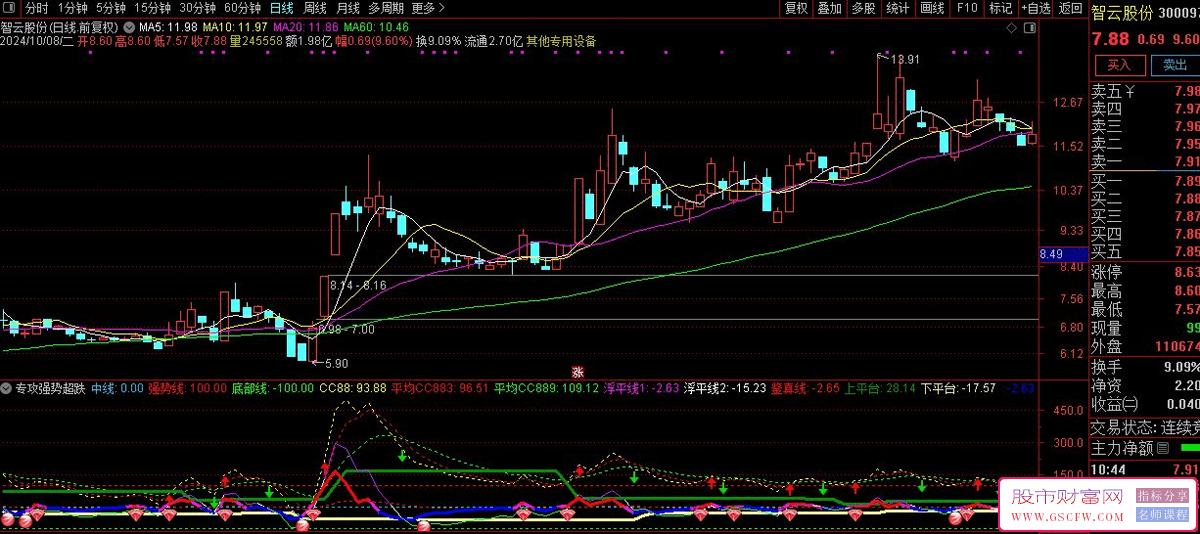This screenshot has height=534, width=1200.
Task: Open the 多周期 multi-period view
Action: pos(386,8)
